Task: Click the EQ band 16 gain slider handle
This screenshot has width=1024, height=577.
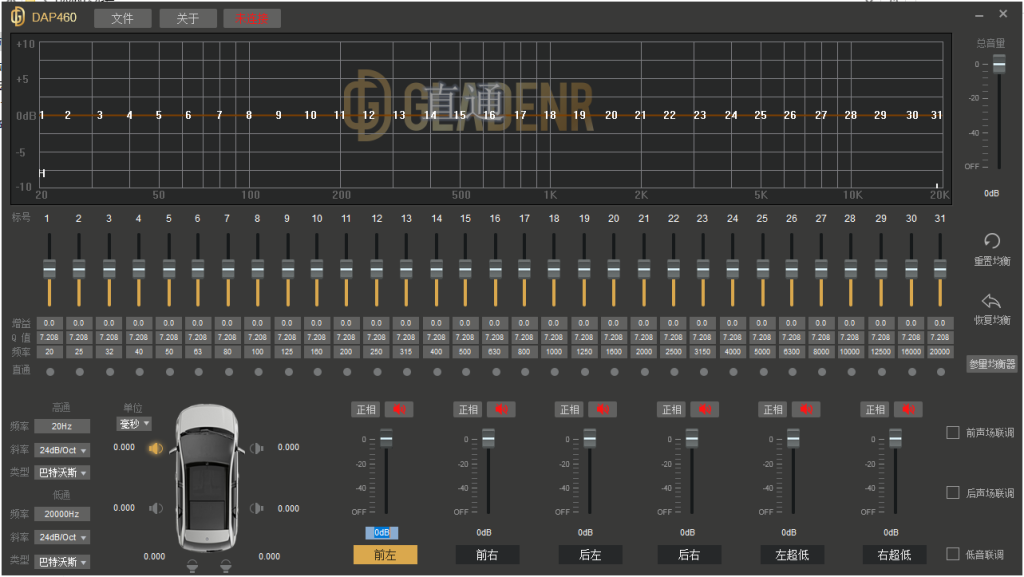Action: (495, 269)
